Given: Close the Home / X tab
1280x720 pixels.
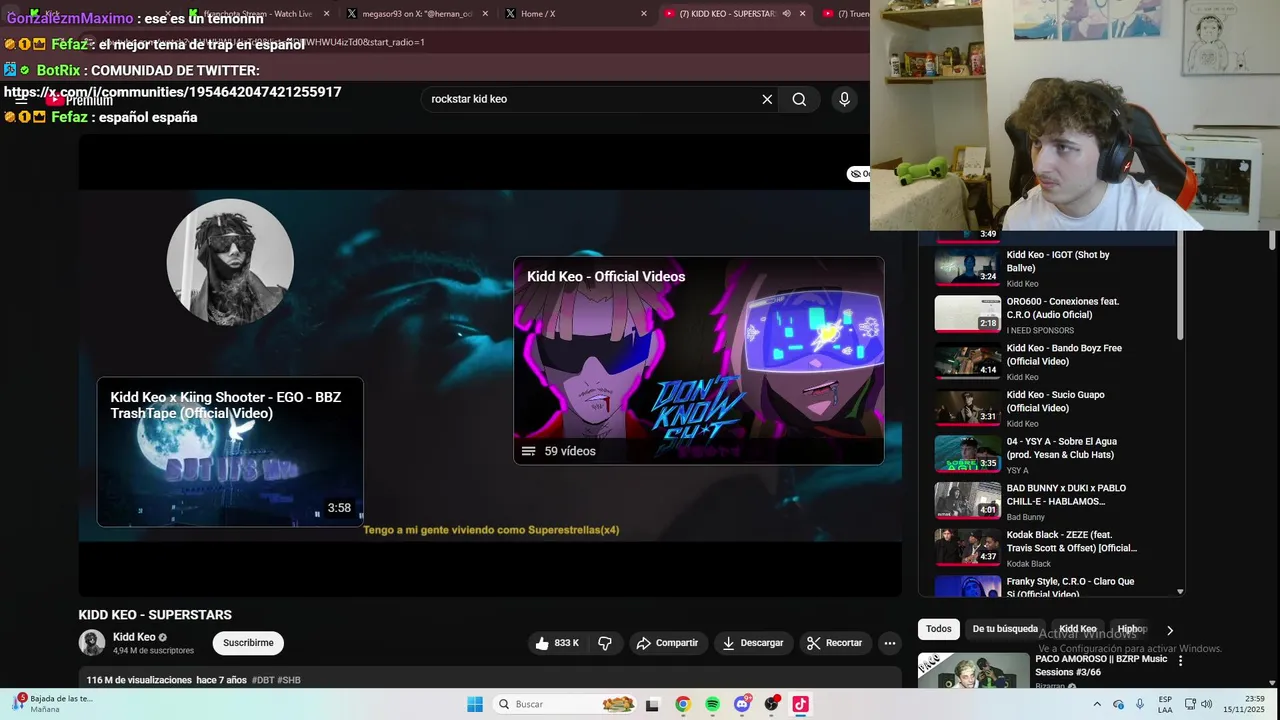Looking at the screenshot, I should [x=644, y=14].
